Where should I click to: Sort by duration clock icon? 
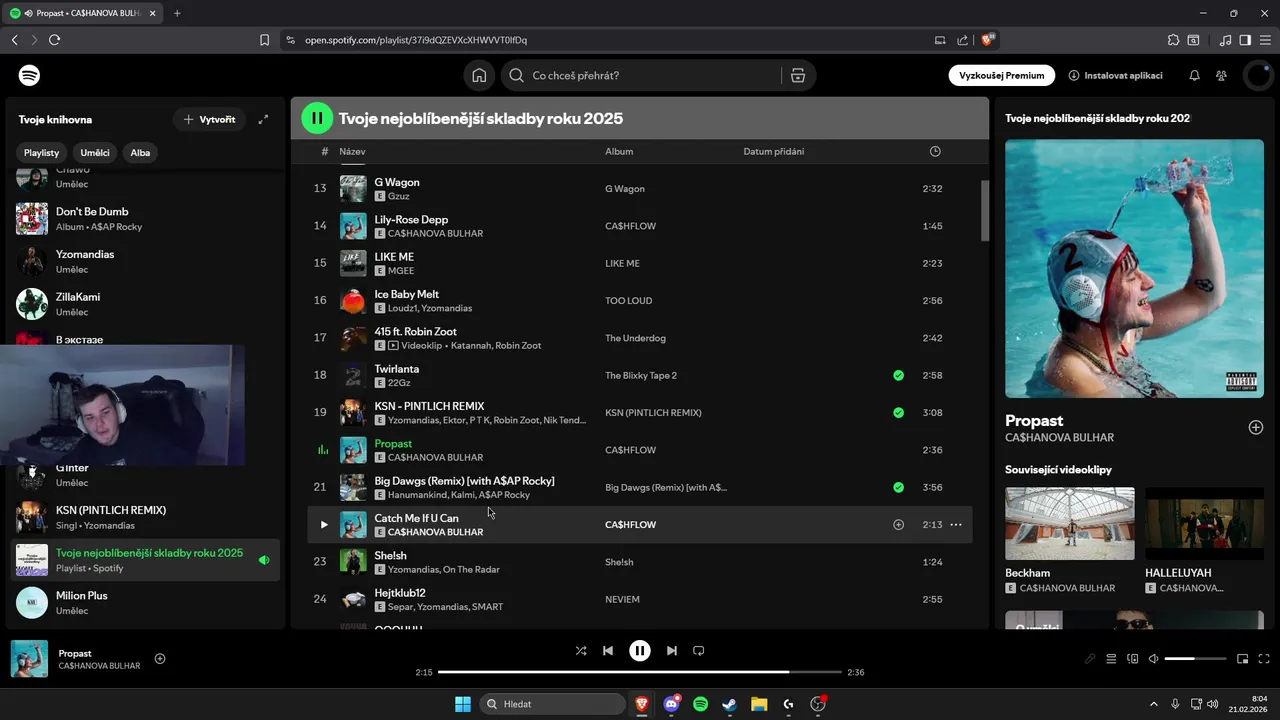tap(935, 151)
